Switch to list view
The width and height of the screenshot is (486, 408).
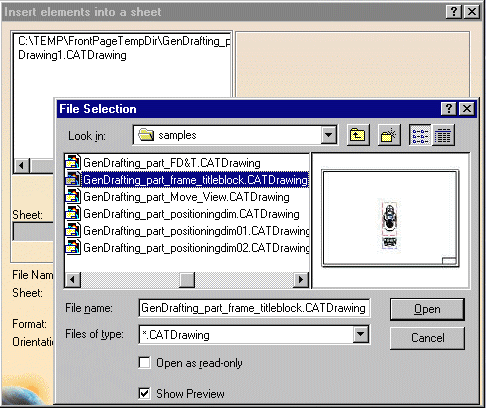tap(420, 135)
